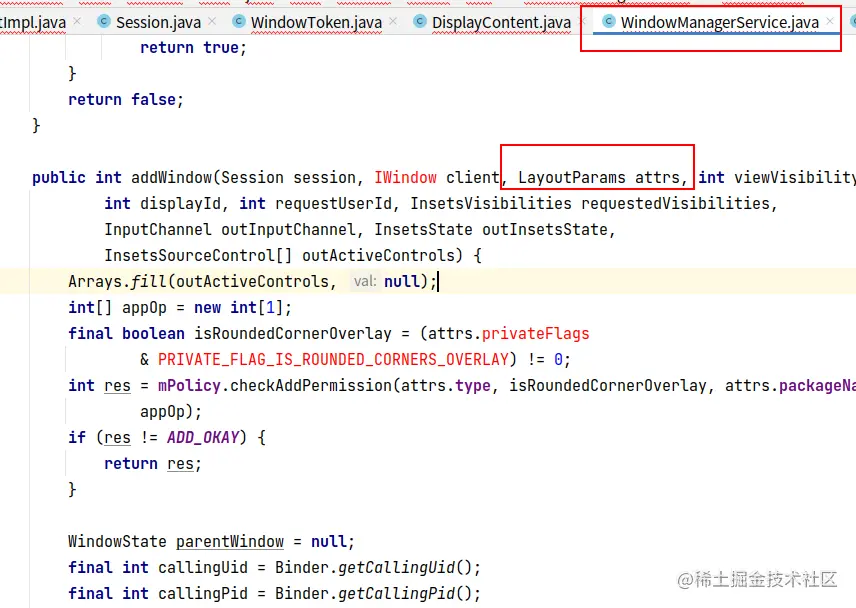
Task: Switch to the Session.java tab
Action: [x=158, y=22]
